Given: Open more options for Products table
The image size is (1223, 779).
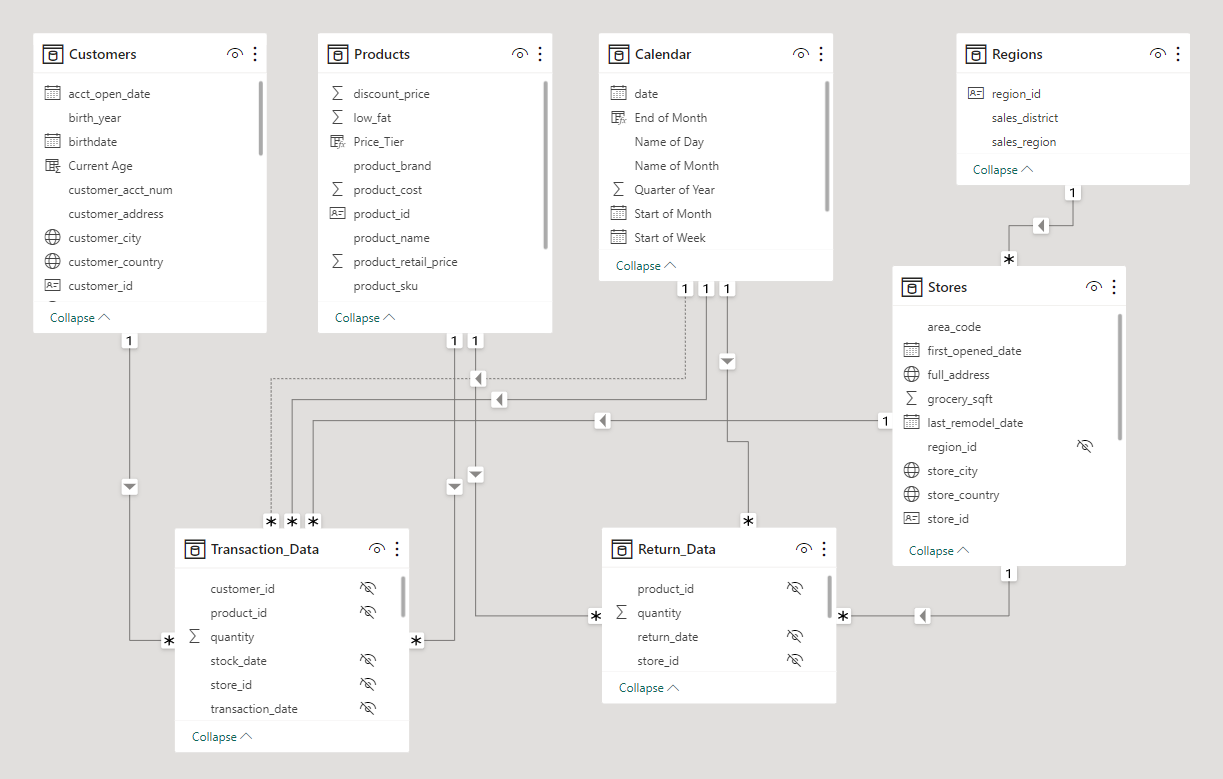Looking at the screenshot, I should (540, 54).
